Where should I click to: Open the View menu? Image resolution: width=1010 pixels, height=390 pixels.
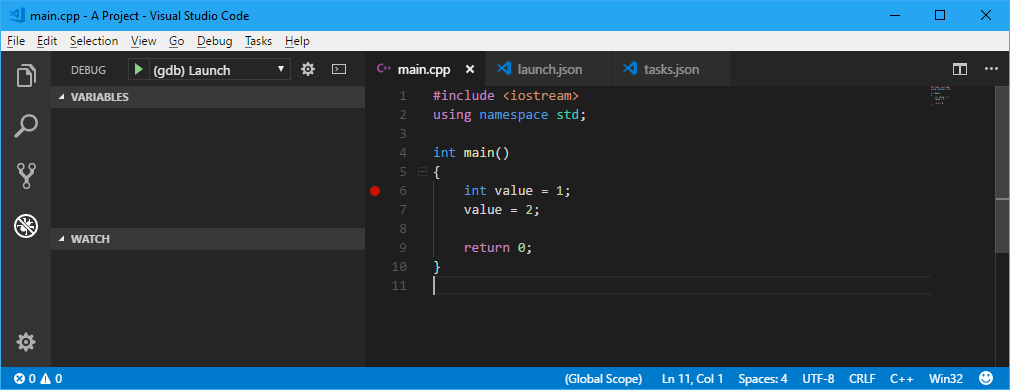tap(144, 41)
